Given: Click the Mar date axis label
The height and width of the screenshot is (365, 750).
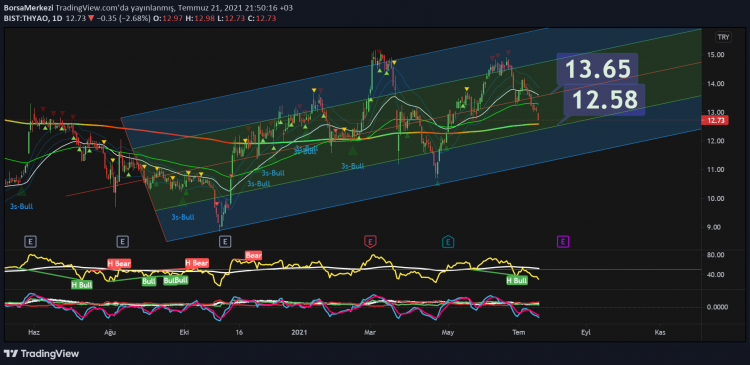Looking at the screenshot, I should coord(369,332).
